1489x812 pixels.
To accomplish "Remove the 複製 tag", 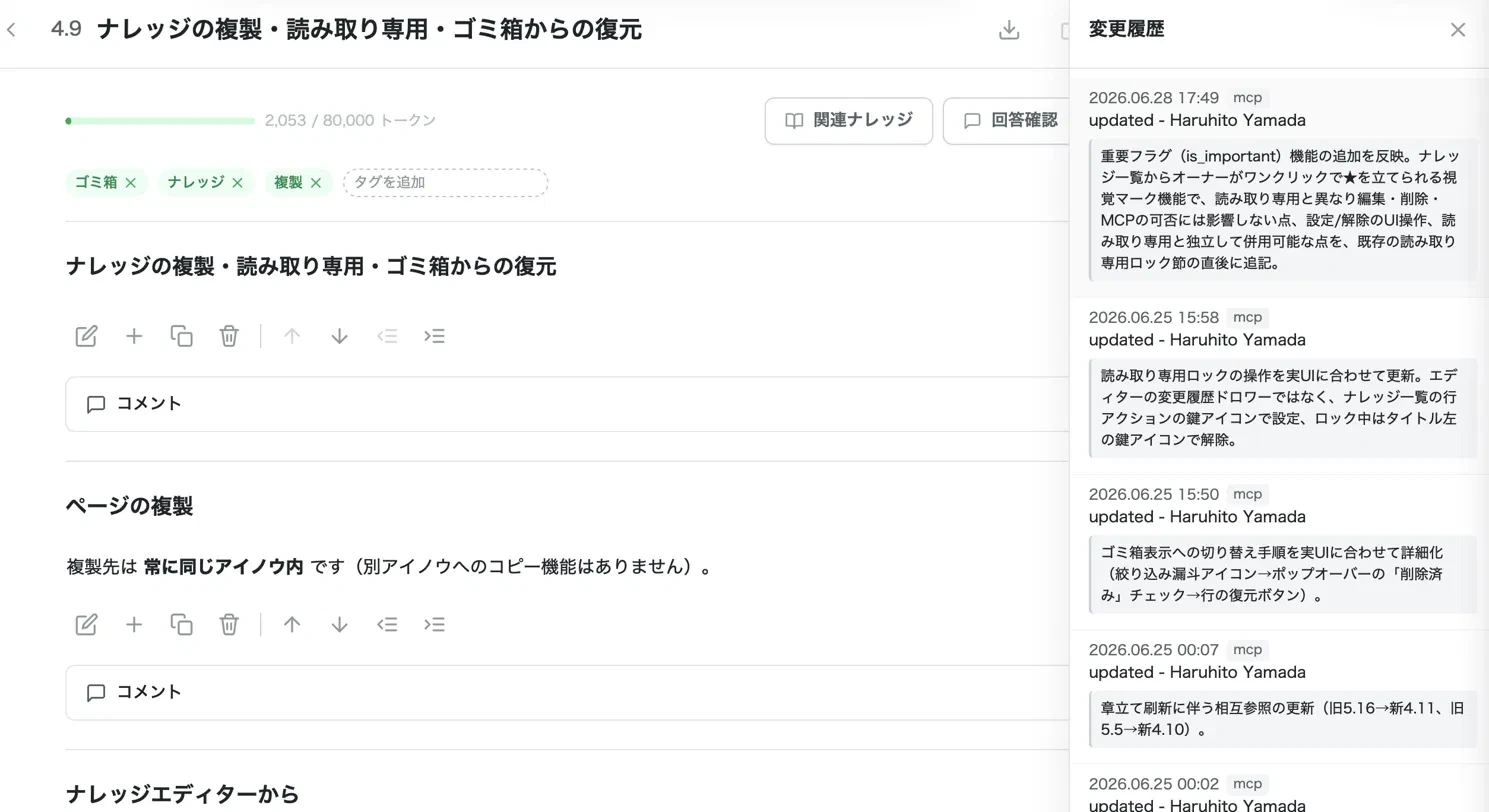I will [x=316, y=183].
